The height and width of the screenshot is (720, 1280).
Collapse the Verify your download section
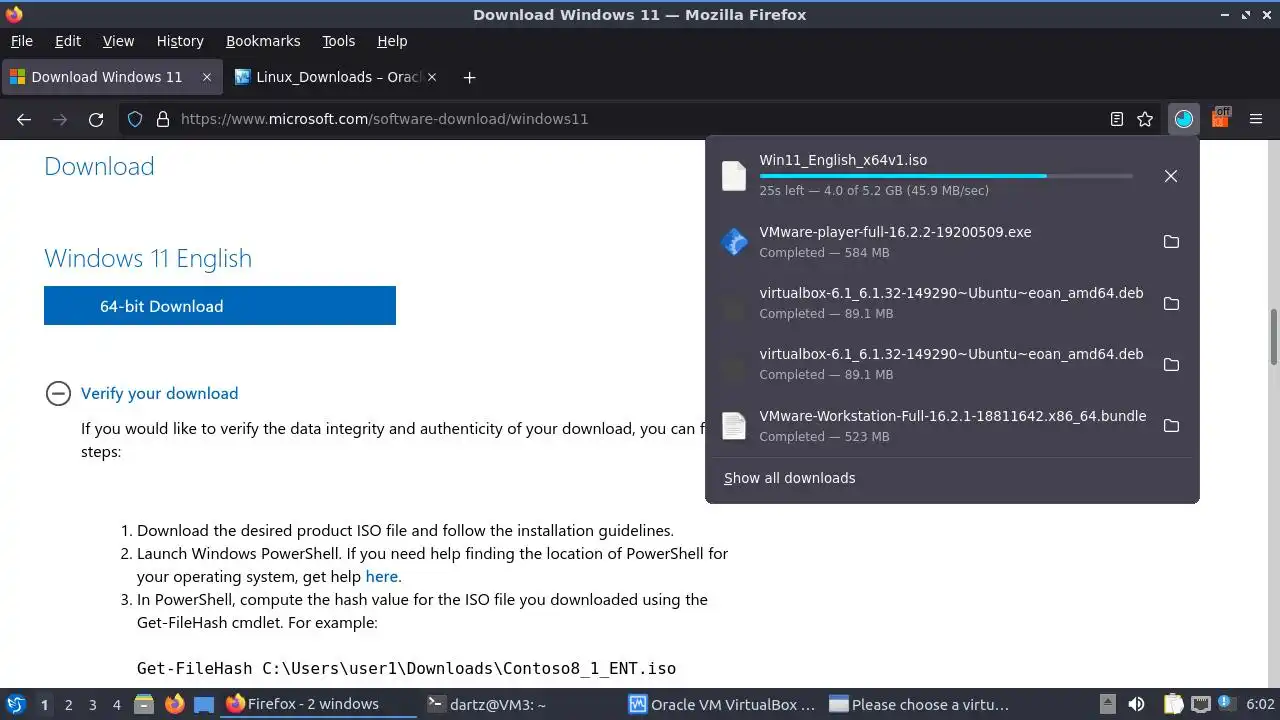tap(58, 393)
